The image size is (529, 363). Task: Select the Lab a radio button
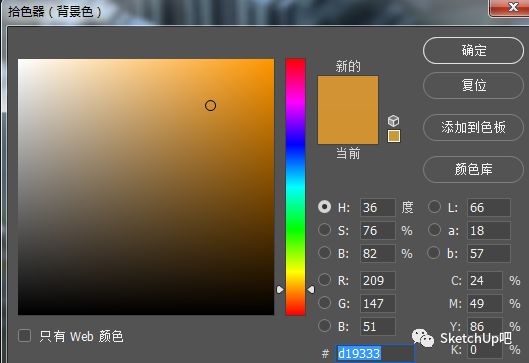[x=434, y=230]
